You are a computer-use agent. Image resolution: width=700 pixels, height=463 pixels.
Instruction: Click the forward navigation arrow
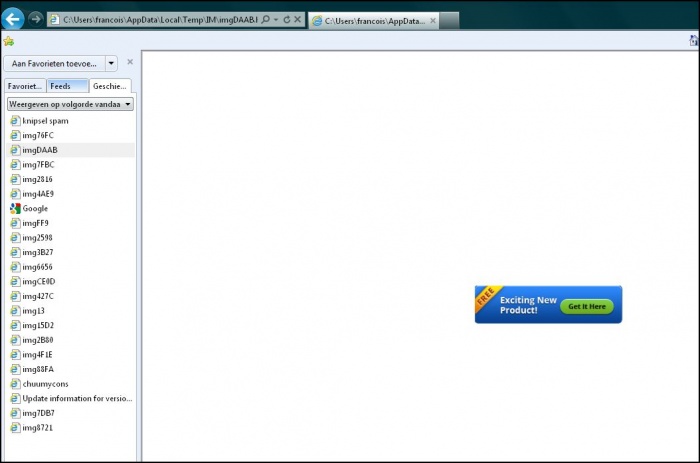(x=35, y=19)
